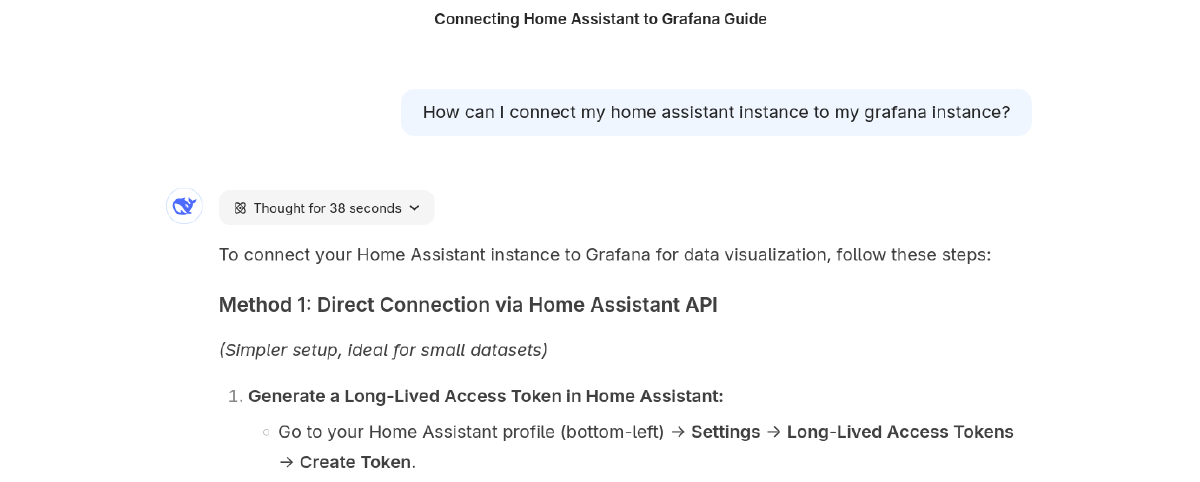Click the hollow bullet before "Go to your"

point(266,433)
